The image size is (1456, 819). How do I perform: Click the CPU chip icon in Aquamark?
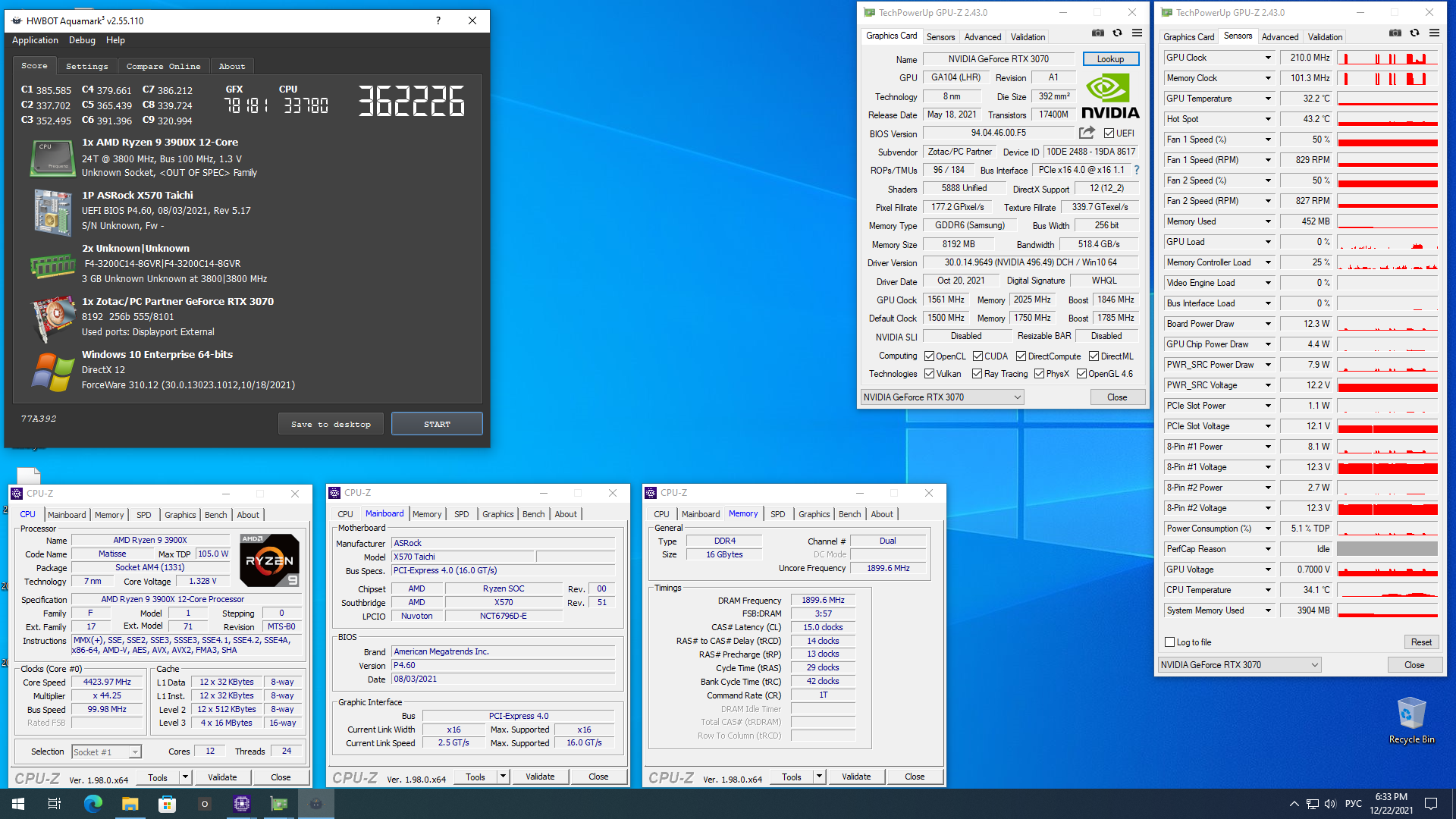tap(52, 158)
